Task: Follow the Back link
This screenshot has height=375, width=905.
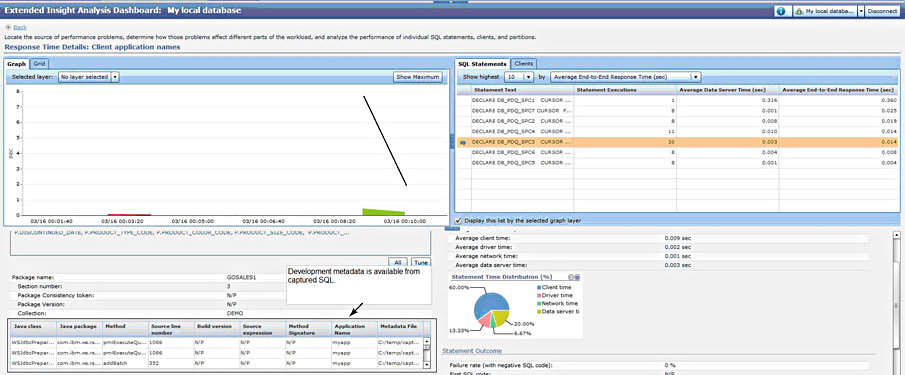Action: click(x=20, y=27)
